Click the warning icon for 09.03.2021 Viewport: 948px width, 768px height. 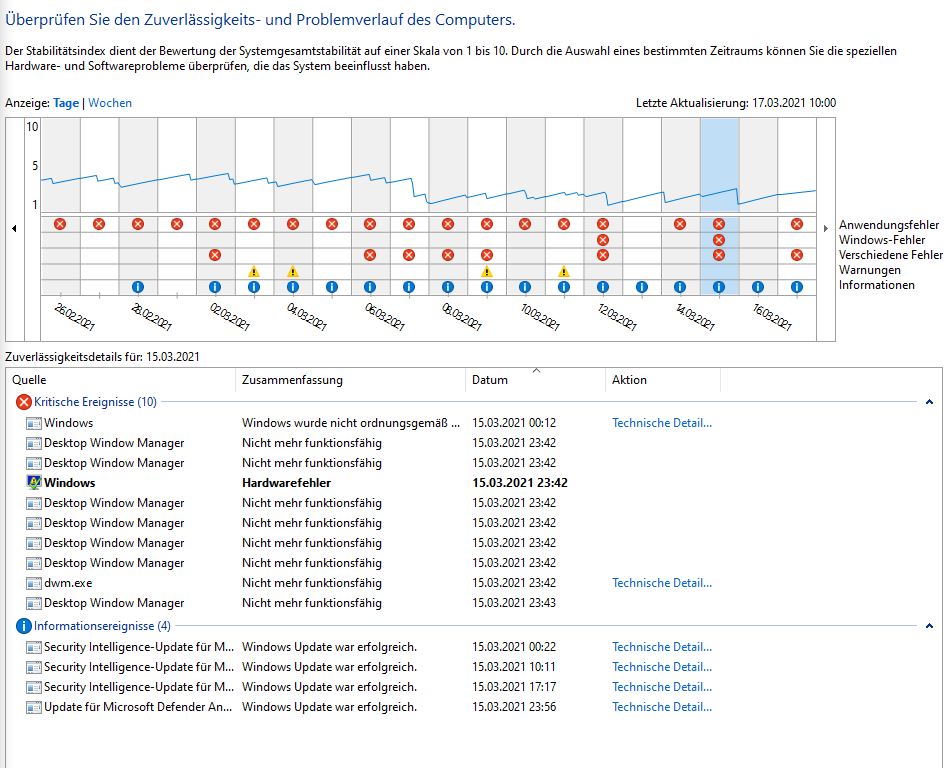(487, 271)
